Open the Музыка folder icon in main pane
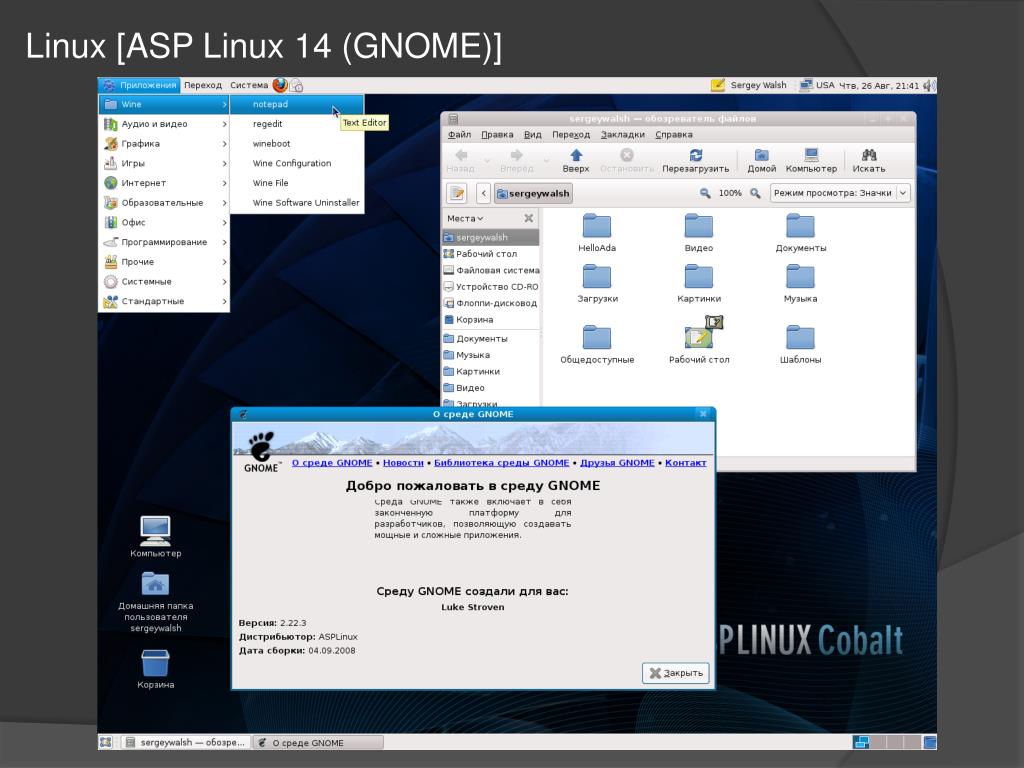This screenshot has height=768, width=1024. 801,283
